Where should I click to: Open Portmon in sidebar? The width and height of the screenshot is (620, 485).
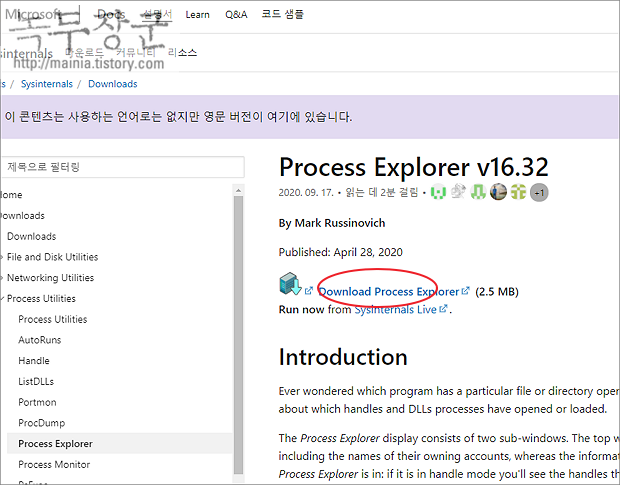[37, 402]
